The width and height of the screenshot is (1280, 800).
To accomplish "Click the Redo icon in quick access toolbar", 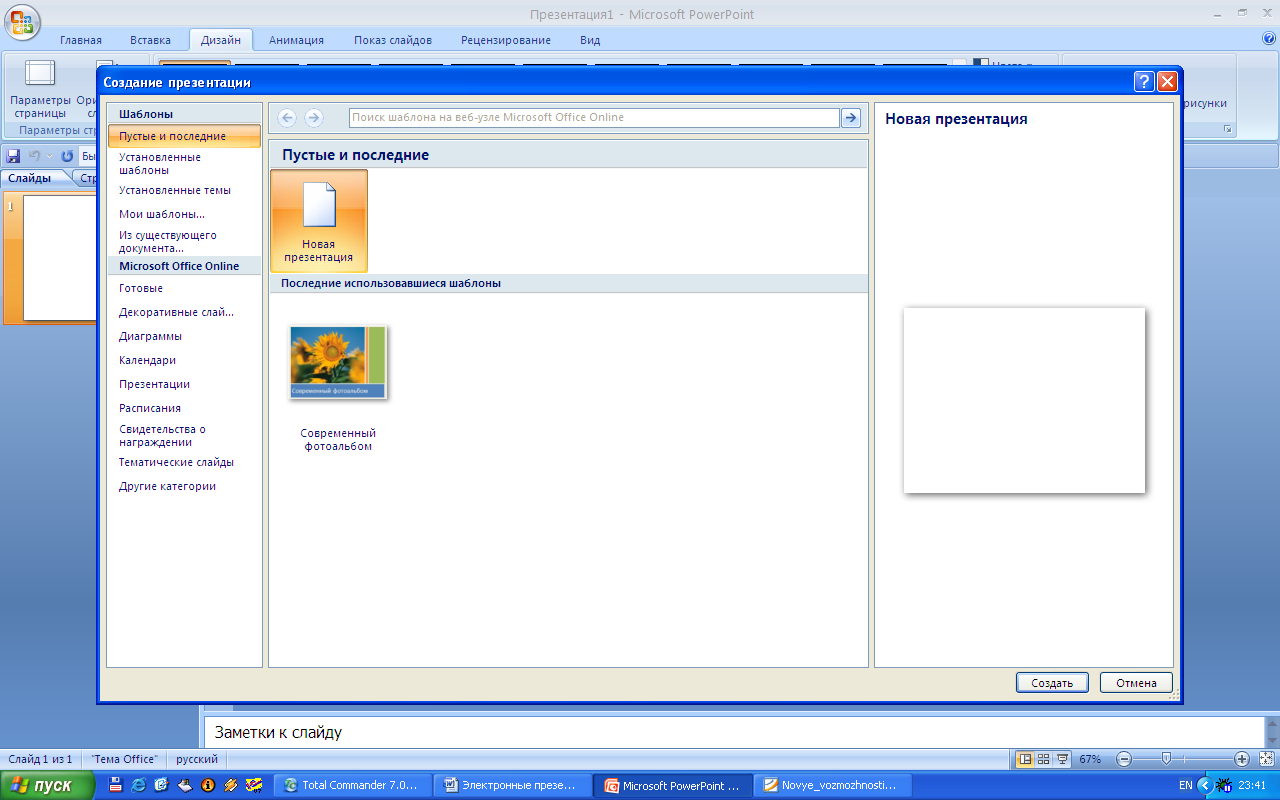I will [x=67, y=157].
